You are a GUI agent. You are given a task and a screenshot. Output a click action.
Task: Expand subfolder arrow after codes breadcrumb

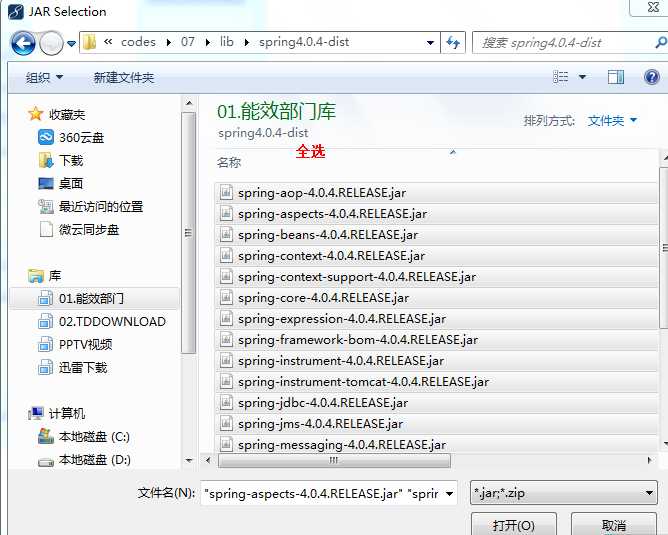[169, 43]
